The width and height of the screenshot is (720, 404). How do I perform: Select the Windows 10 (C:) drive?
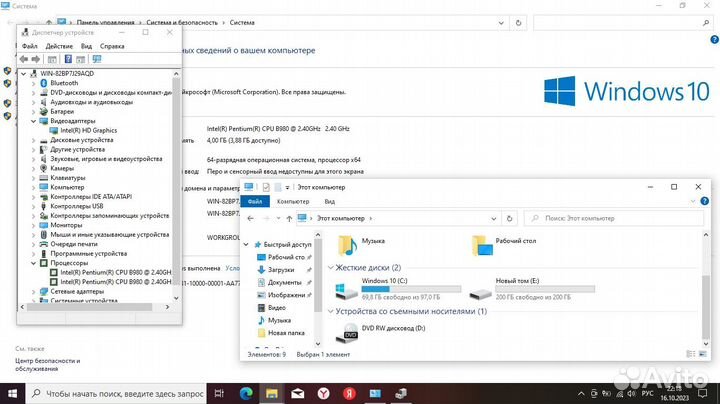(x=398, y=289)
